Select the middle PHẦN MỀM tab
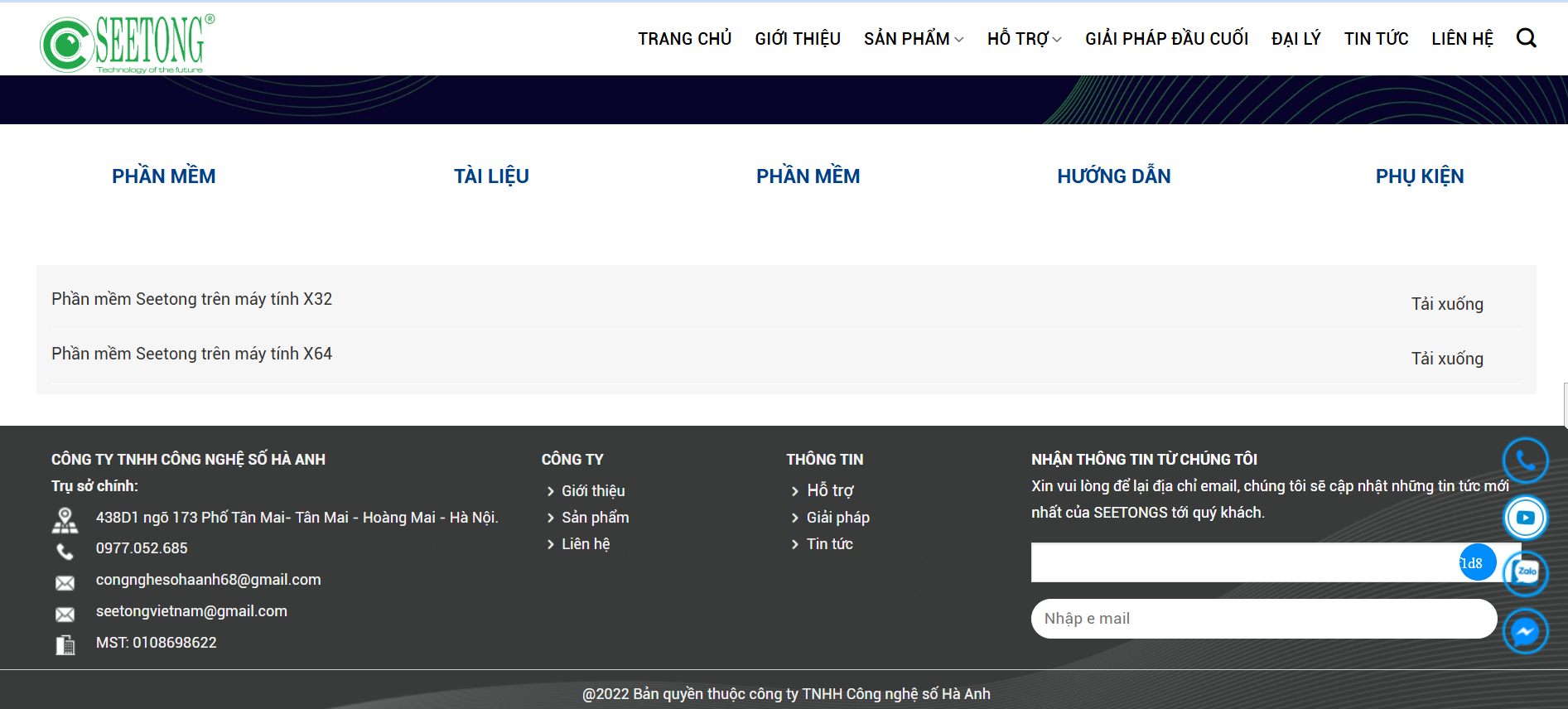The image size is (1568, 709). (x=808, y=176)
